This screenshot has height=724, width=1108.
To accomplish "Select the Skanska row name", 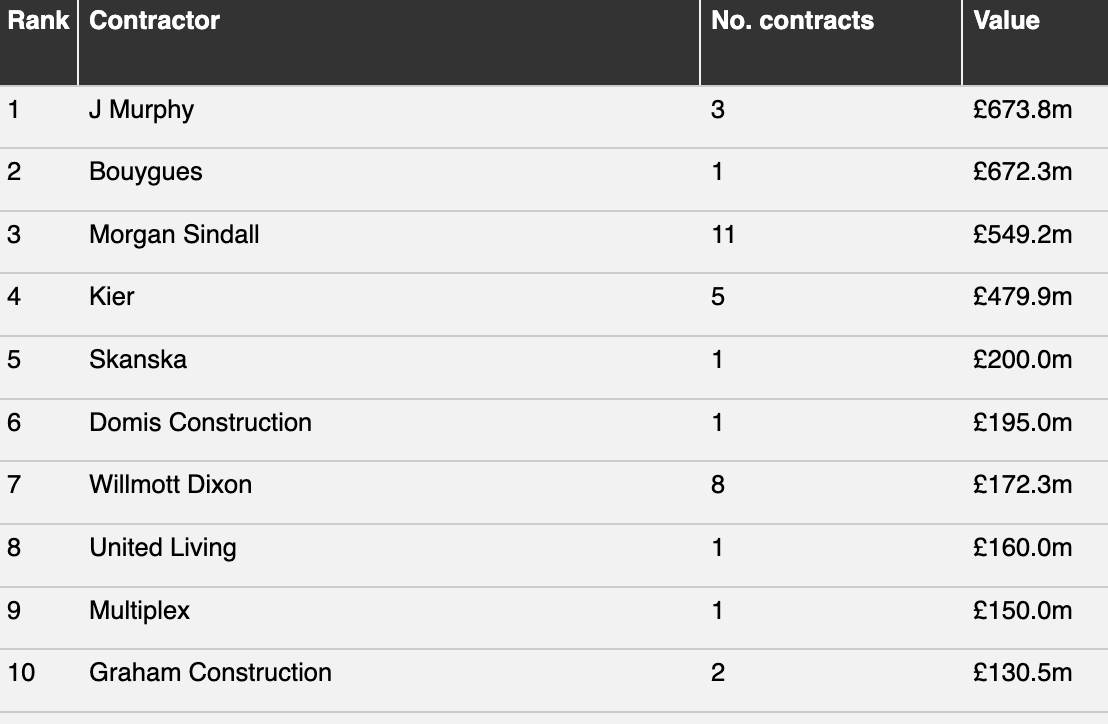I will (138, 360).
